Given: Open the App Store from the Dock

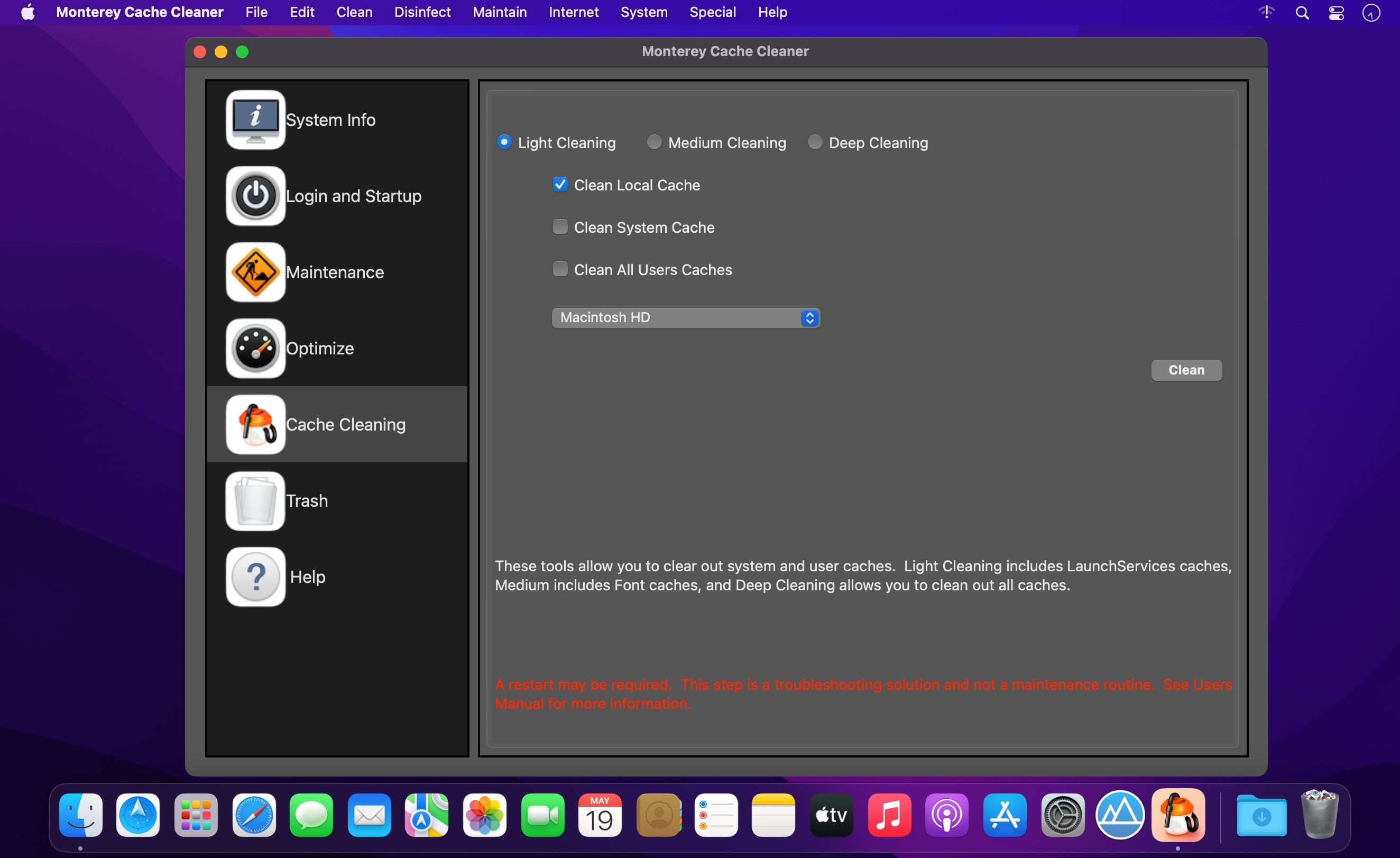Looking at the screenshot, I should point(1005,815).
